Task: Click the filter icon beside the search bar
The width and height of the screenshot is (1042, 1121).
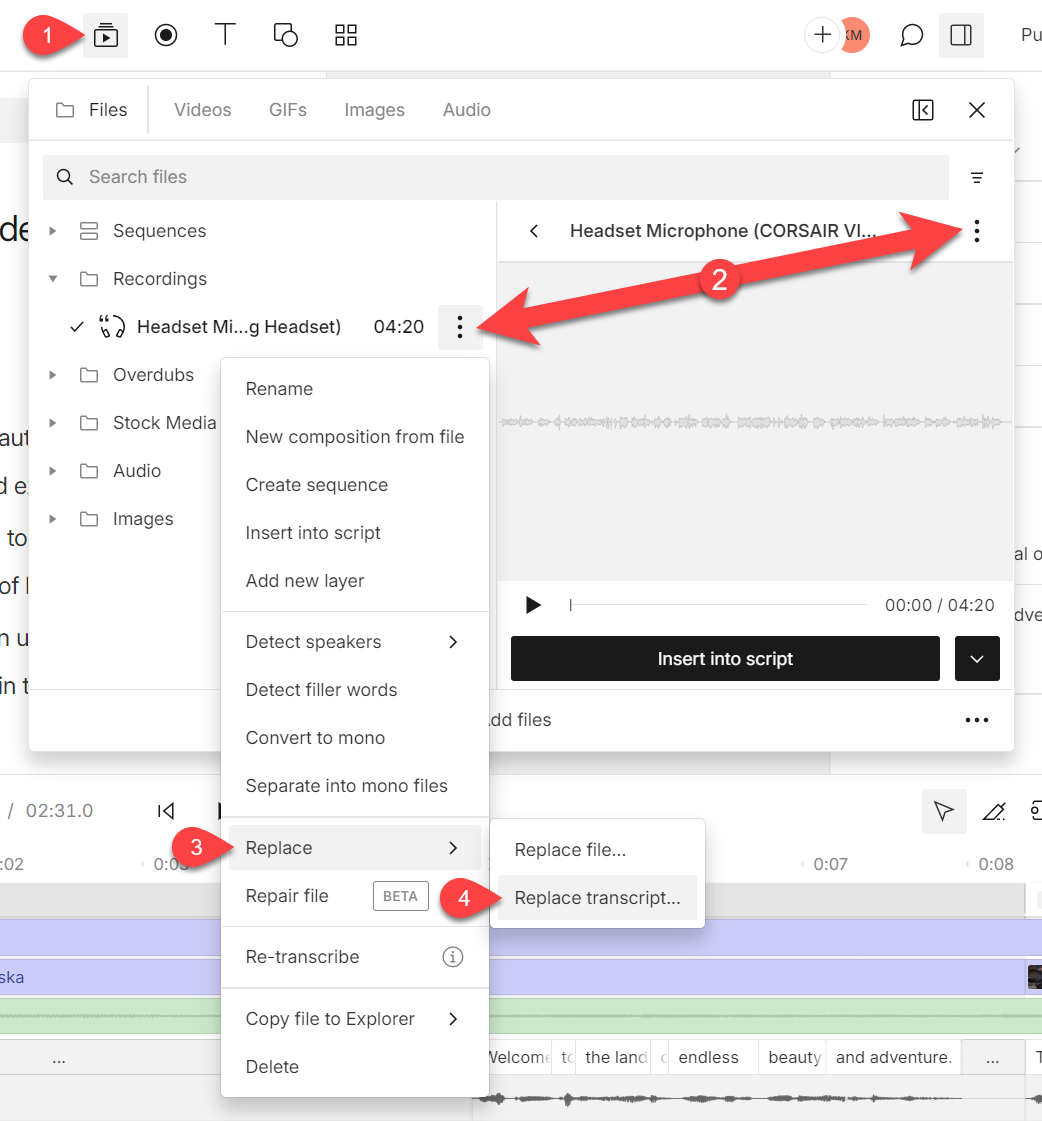Action: [977, 177]
